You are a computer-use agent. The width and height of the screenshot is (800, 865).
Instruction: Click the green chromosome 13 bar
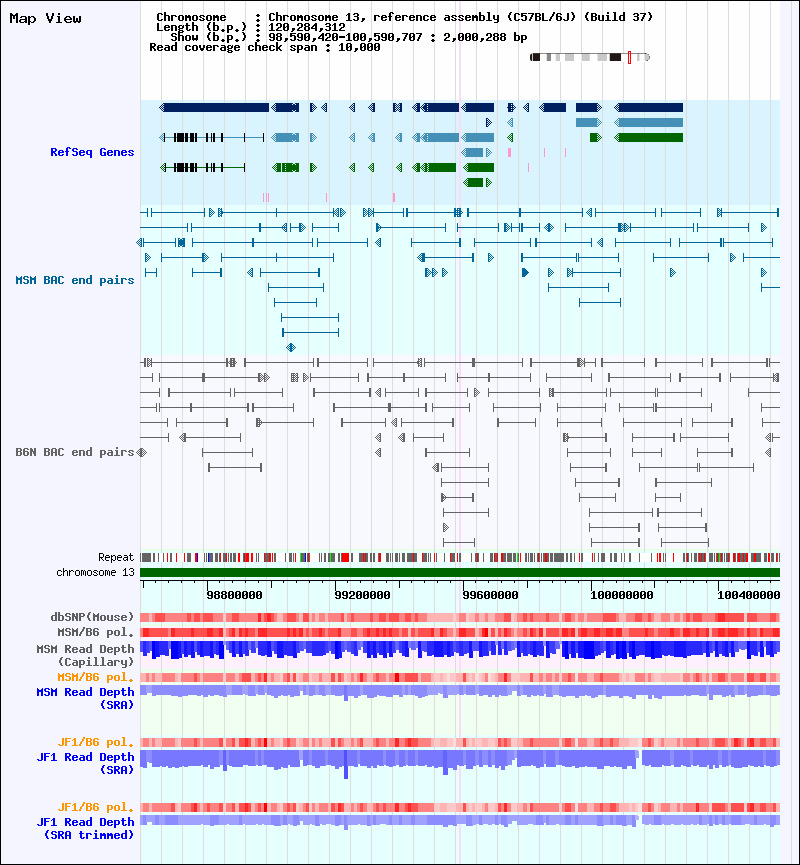pyautogui.click(x=460, y=573)
